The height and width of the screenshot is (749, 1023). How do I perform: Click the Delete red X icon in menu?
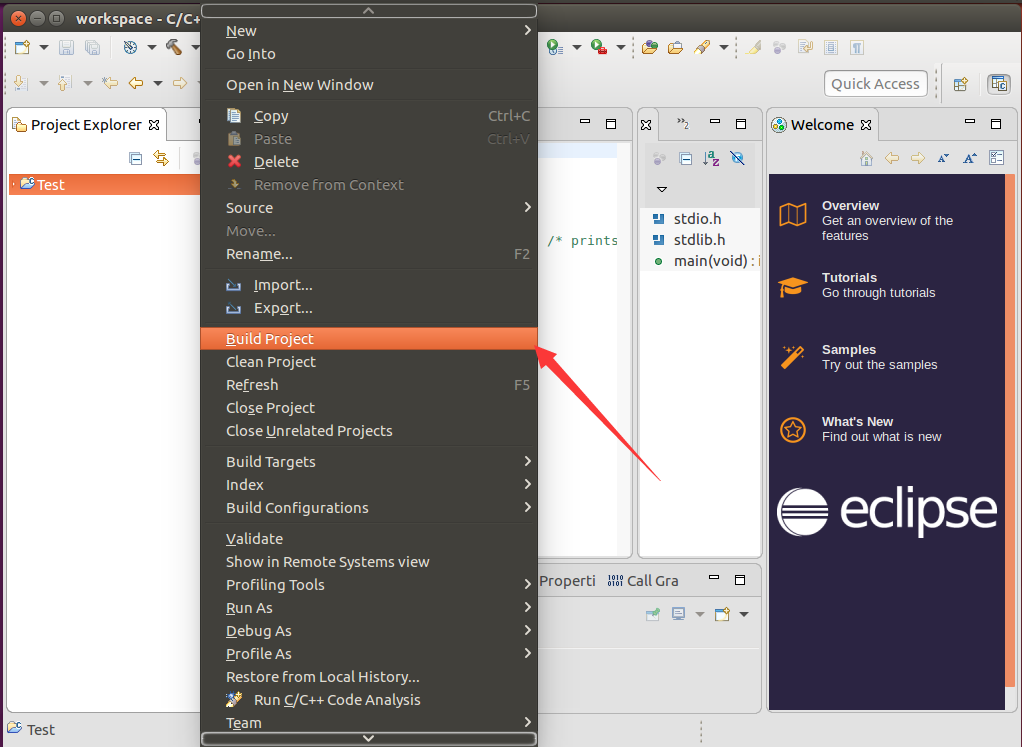234,161
